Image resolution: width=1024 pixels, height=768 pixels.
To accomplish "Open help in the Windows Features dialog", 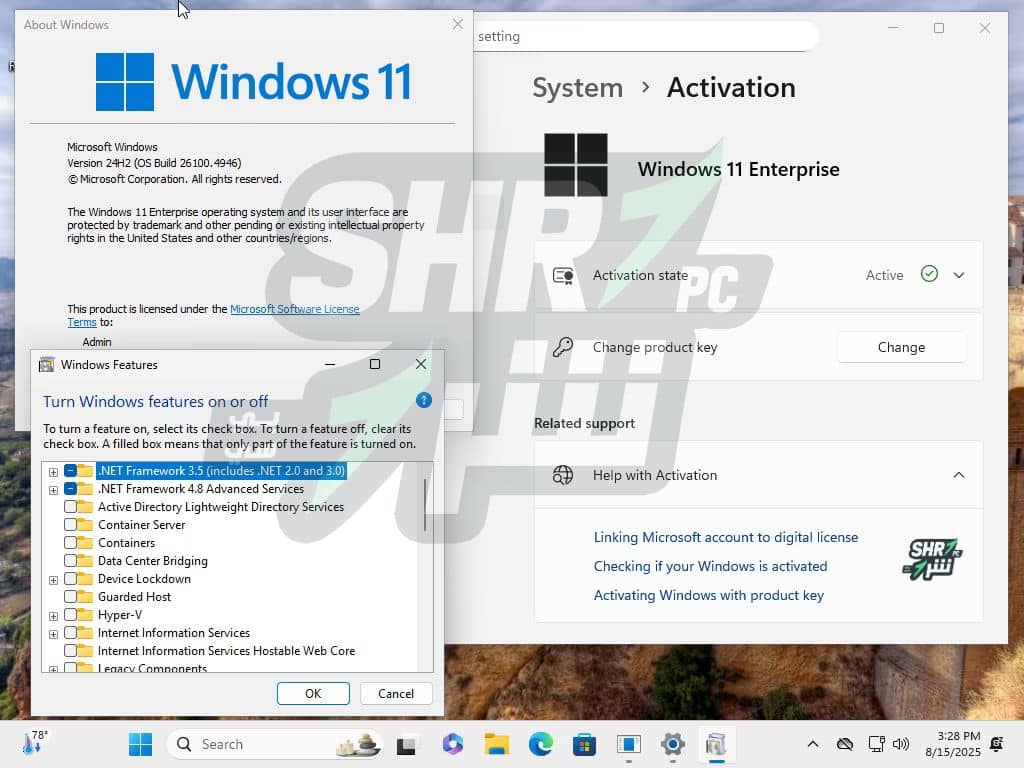I will [x=424, y=400].
